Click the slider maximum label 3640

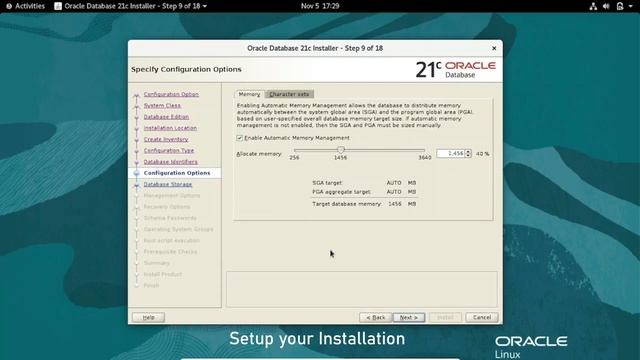[424, 158]
